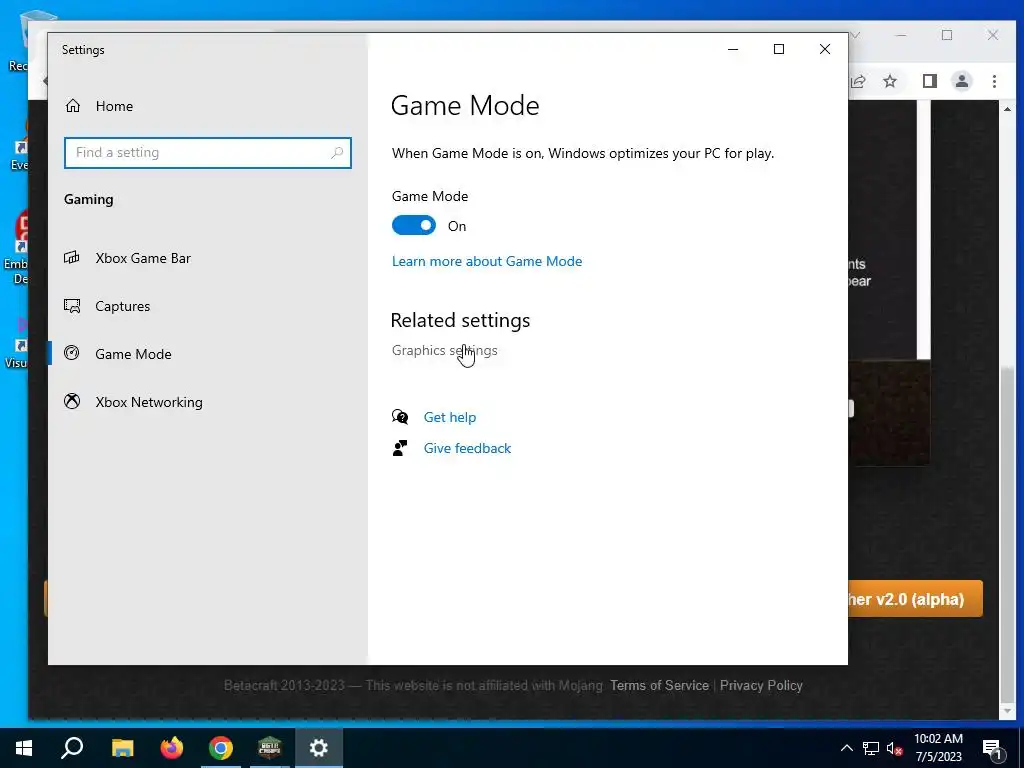Click the Captures sidebar icon
The height and width of the screenshot is (768, 1024).
point(72,306)
